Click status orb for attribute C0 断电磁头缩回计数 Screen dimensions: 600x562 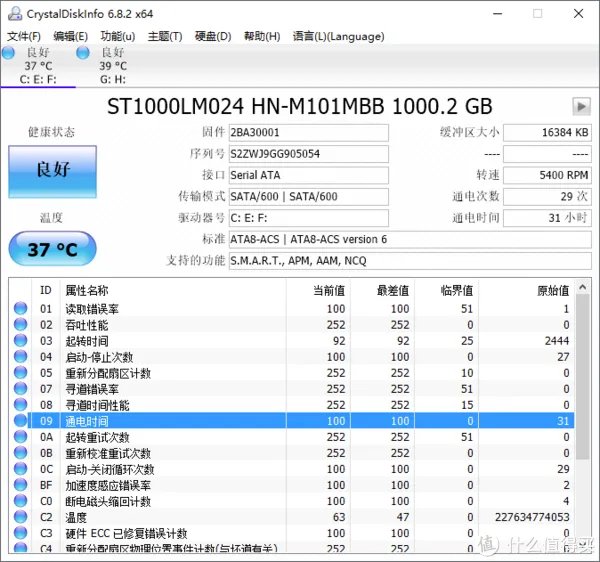21,501
